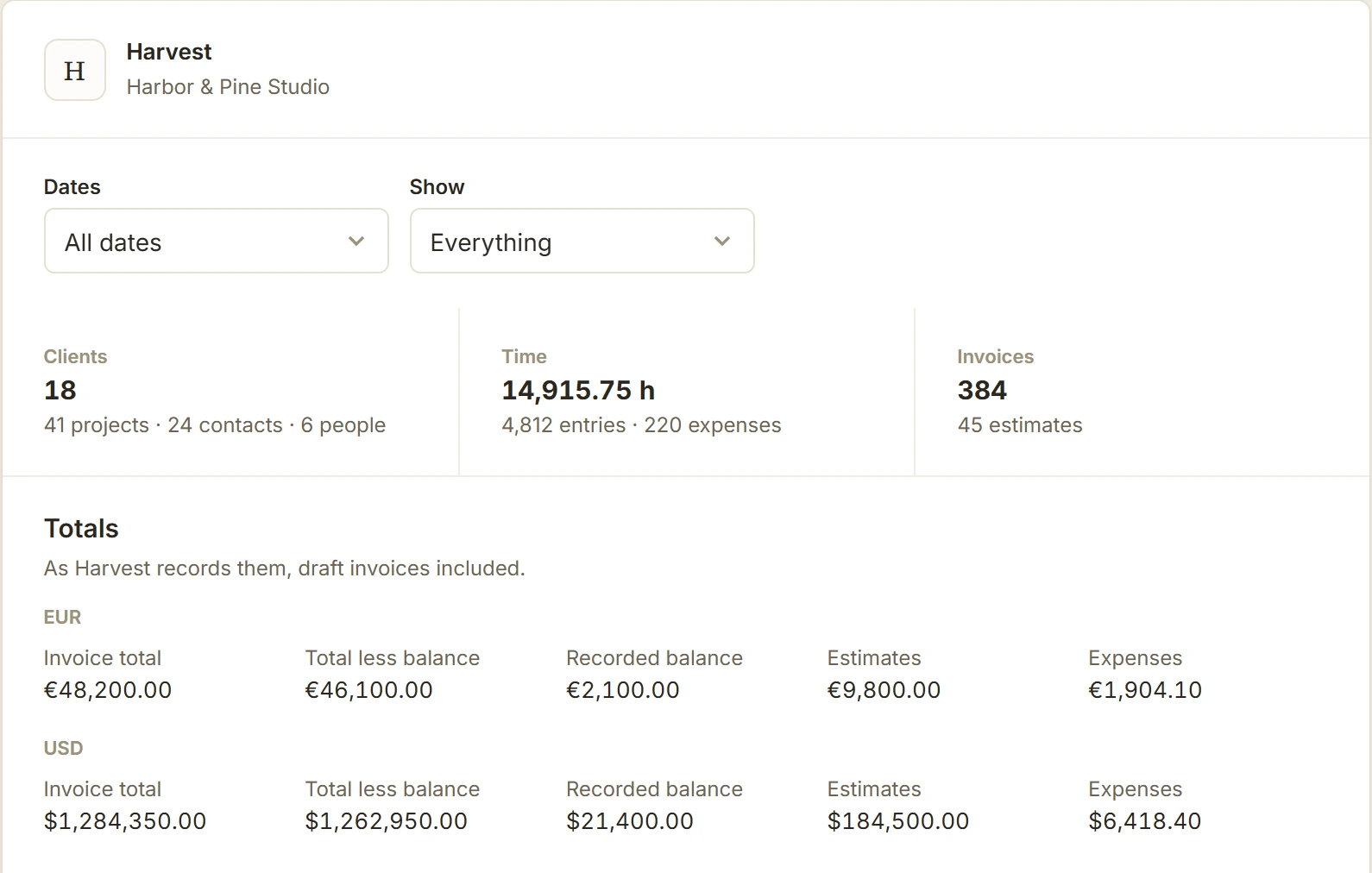Click the USD total less balance $1,262,950.00

tap(387, 821)
